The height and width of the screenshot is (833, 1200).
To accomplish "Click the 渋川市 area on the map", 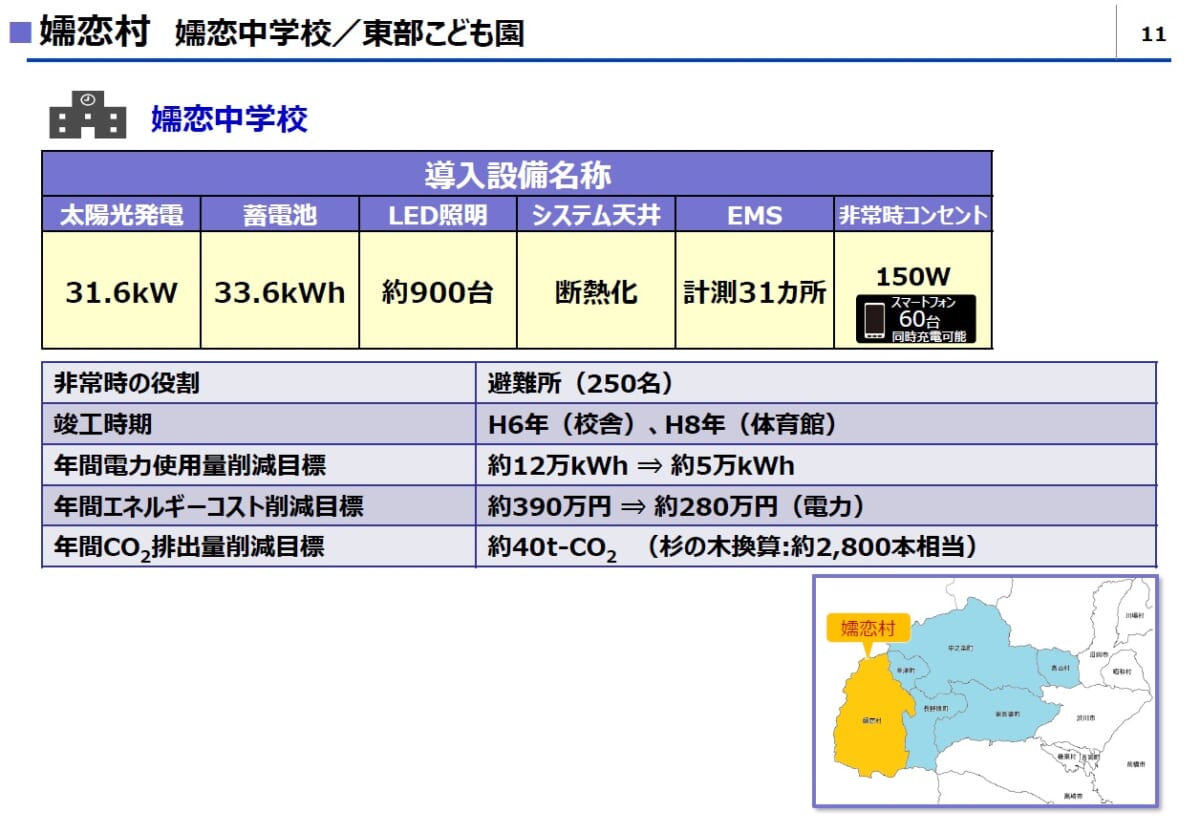I will (x=1085, y=718).
